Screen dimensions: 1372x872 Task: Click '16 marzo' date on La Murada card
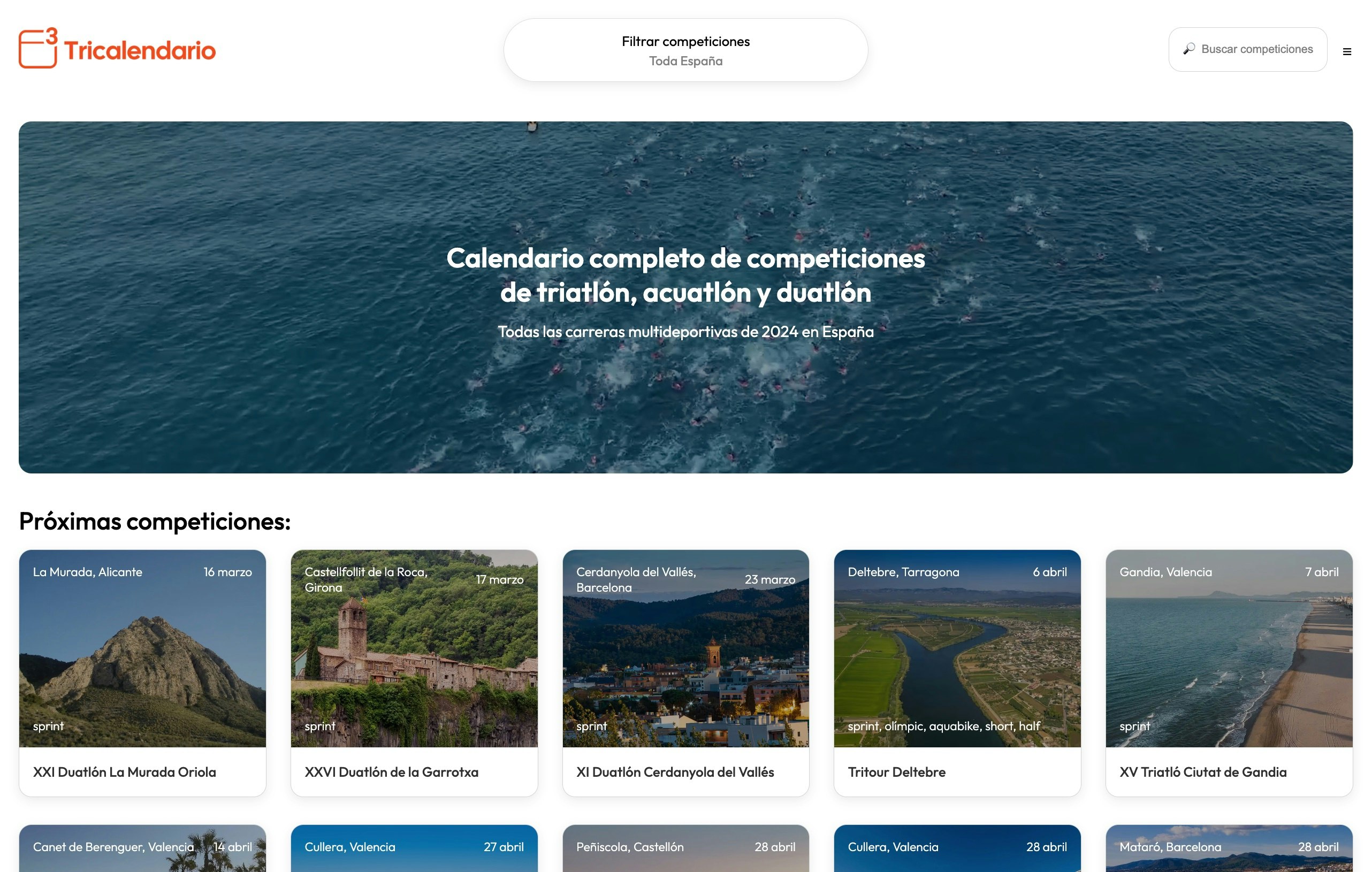click(x=228, y=572)
